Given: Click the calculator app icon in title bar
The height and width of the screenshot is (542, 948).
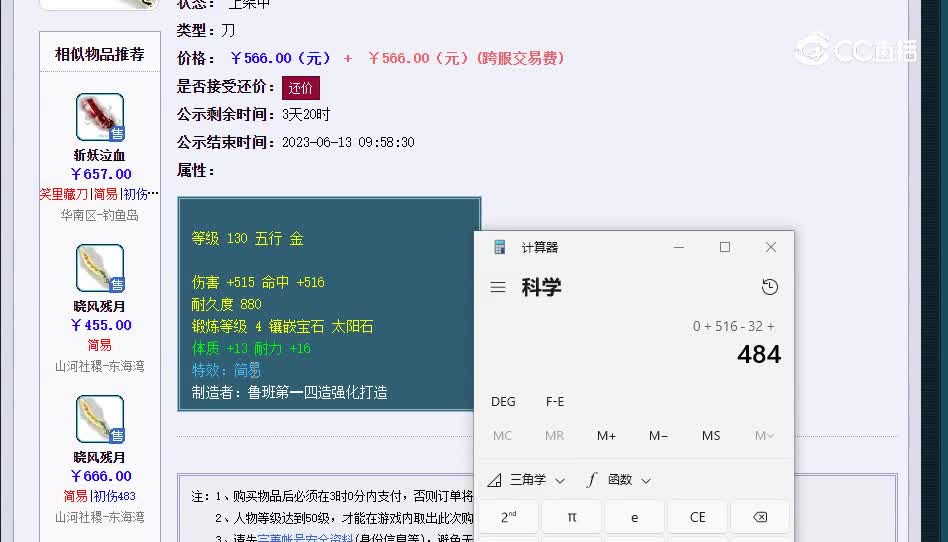Looking at the screenshot, I should pyautogui.click(x=499, y=247).
